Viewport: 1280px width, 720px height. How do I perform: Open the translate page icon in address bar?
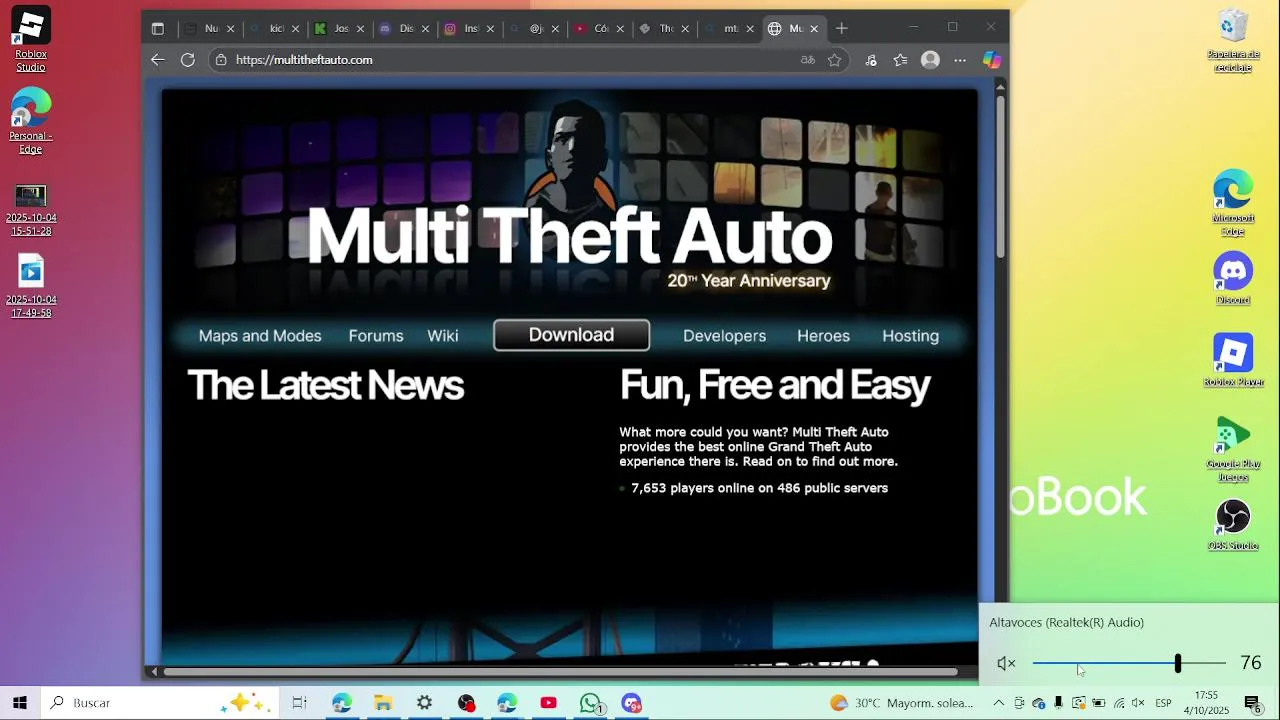(808, 60)
